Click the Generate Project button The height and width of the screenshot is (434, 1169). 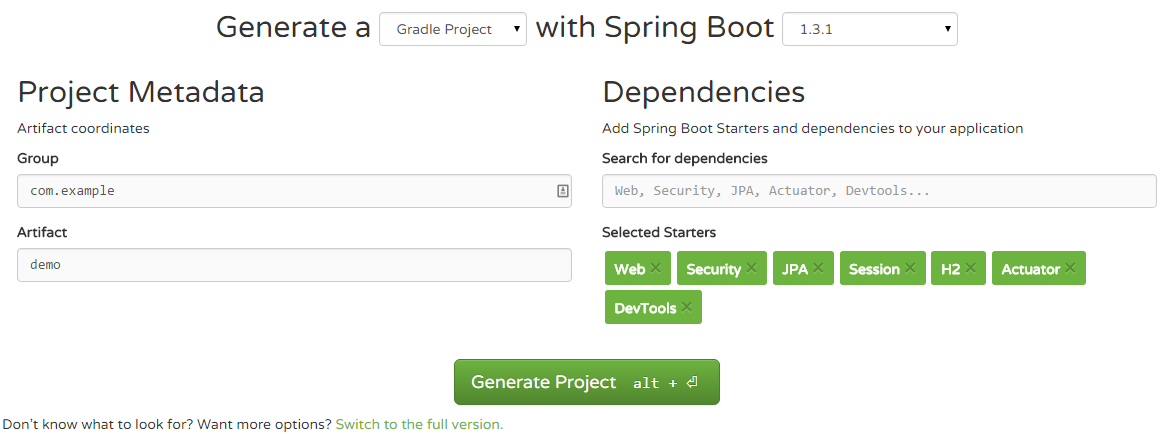point(587,382)
